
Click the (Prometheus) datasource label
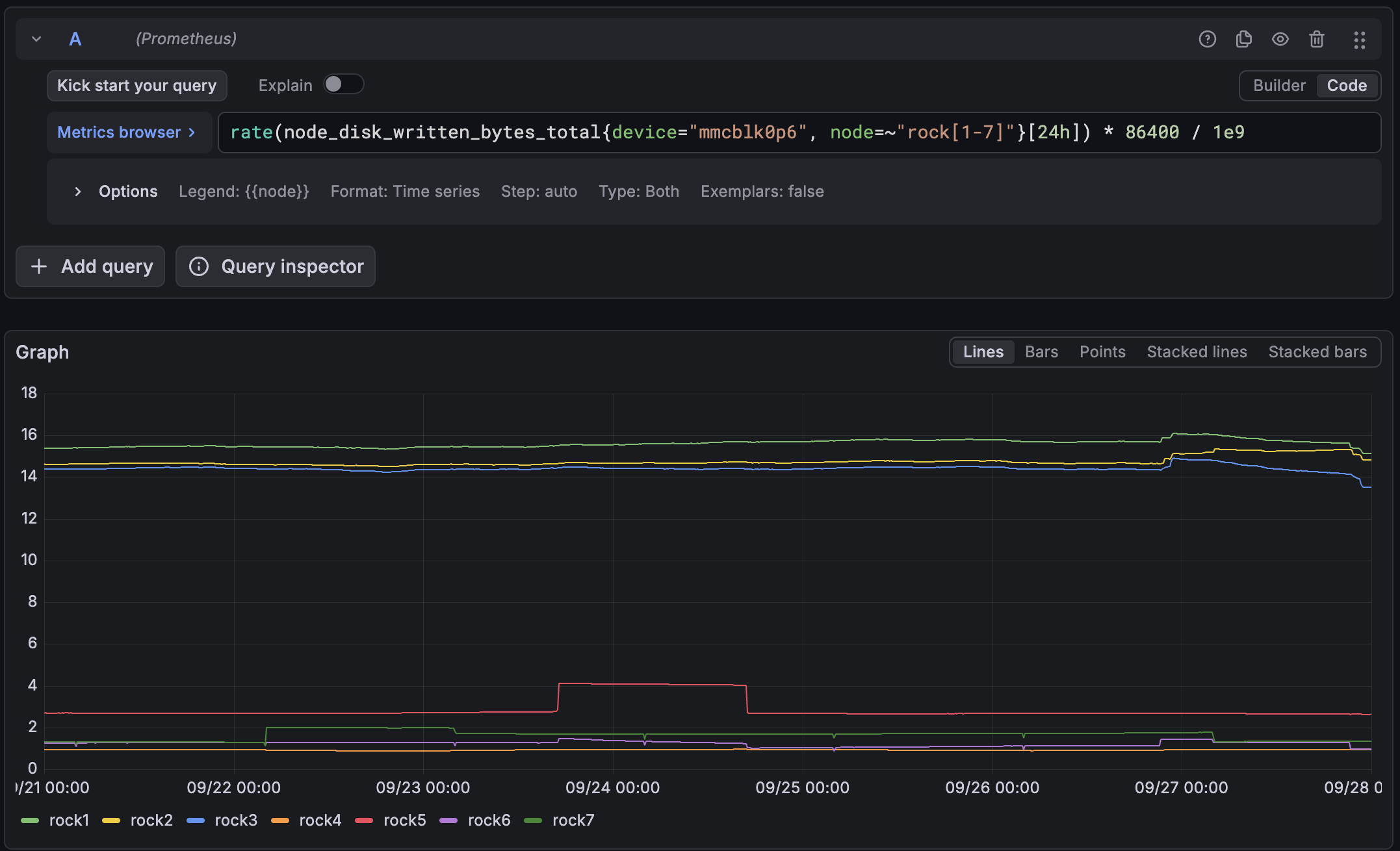(186, 39)
